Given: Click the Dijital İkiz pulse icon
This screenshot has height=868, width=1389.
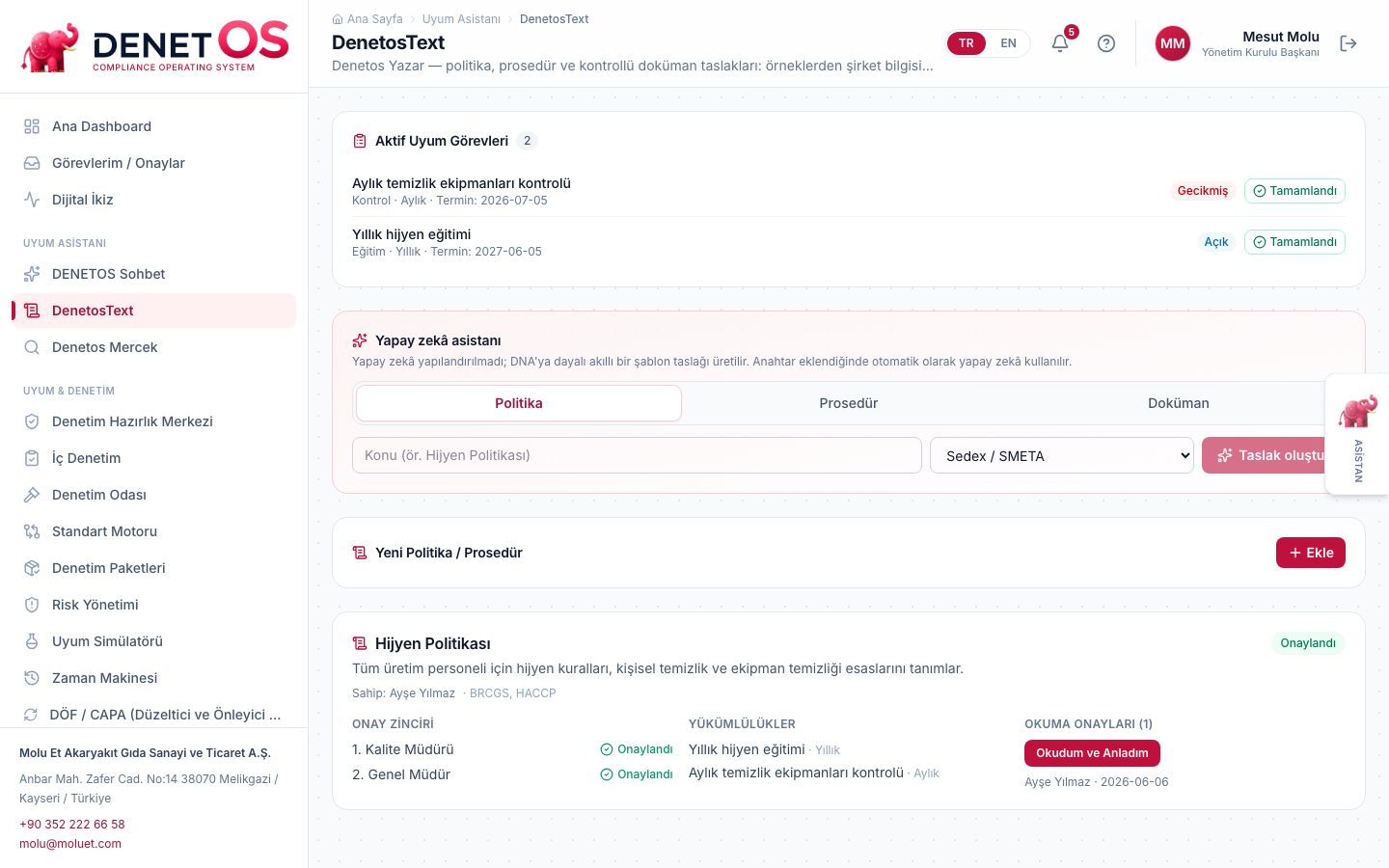Looking at the screenshot, I should click(32, 200).
